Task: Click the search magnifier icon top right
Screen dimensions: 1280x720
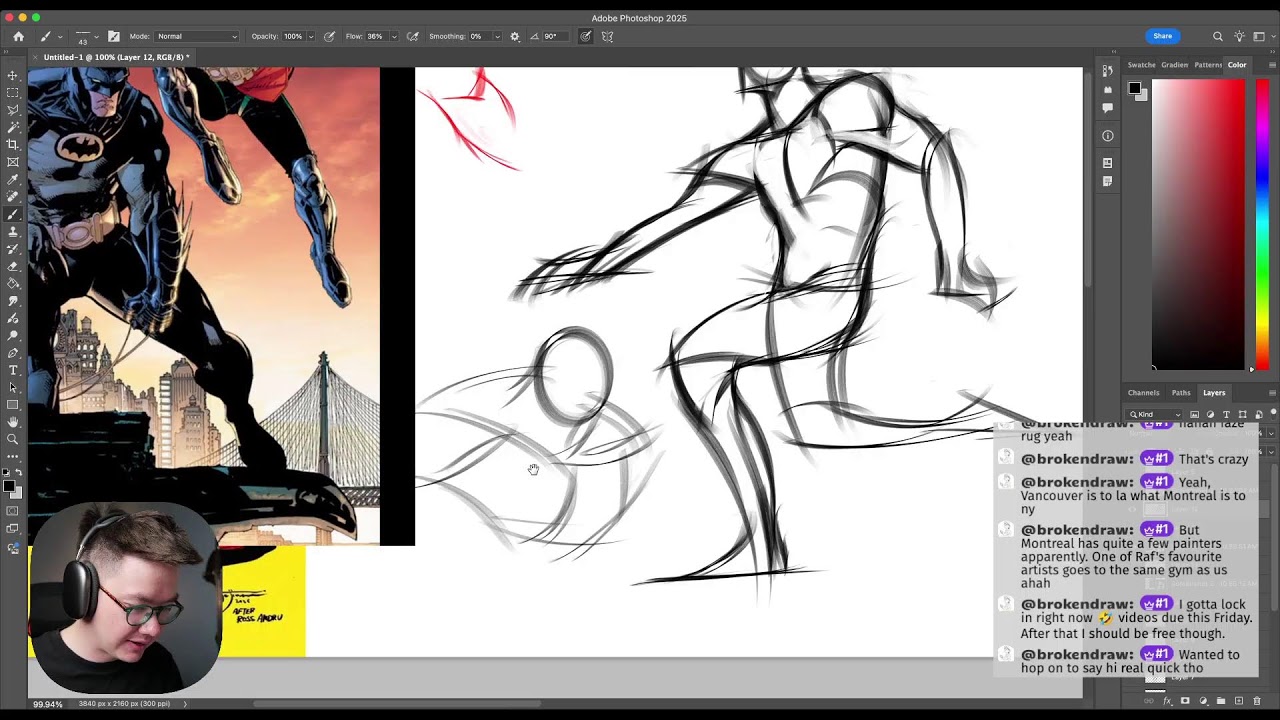Action: pyautogui.click(x=1218, y=36)
